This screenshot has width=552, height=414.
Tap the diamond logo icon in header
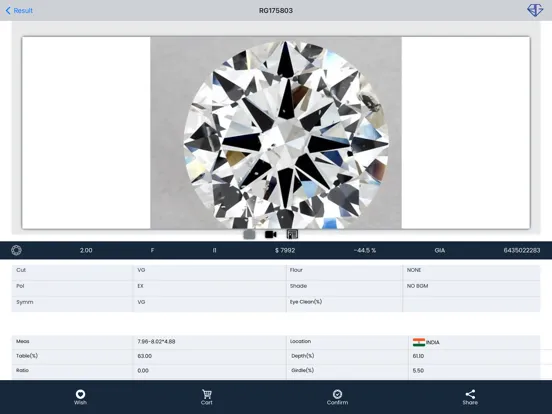pos(535,10)
